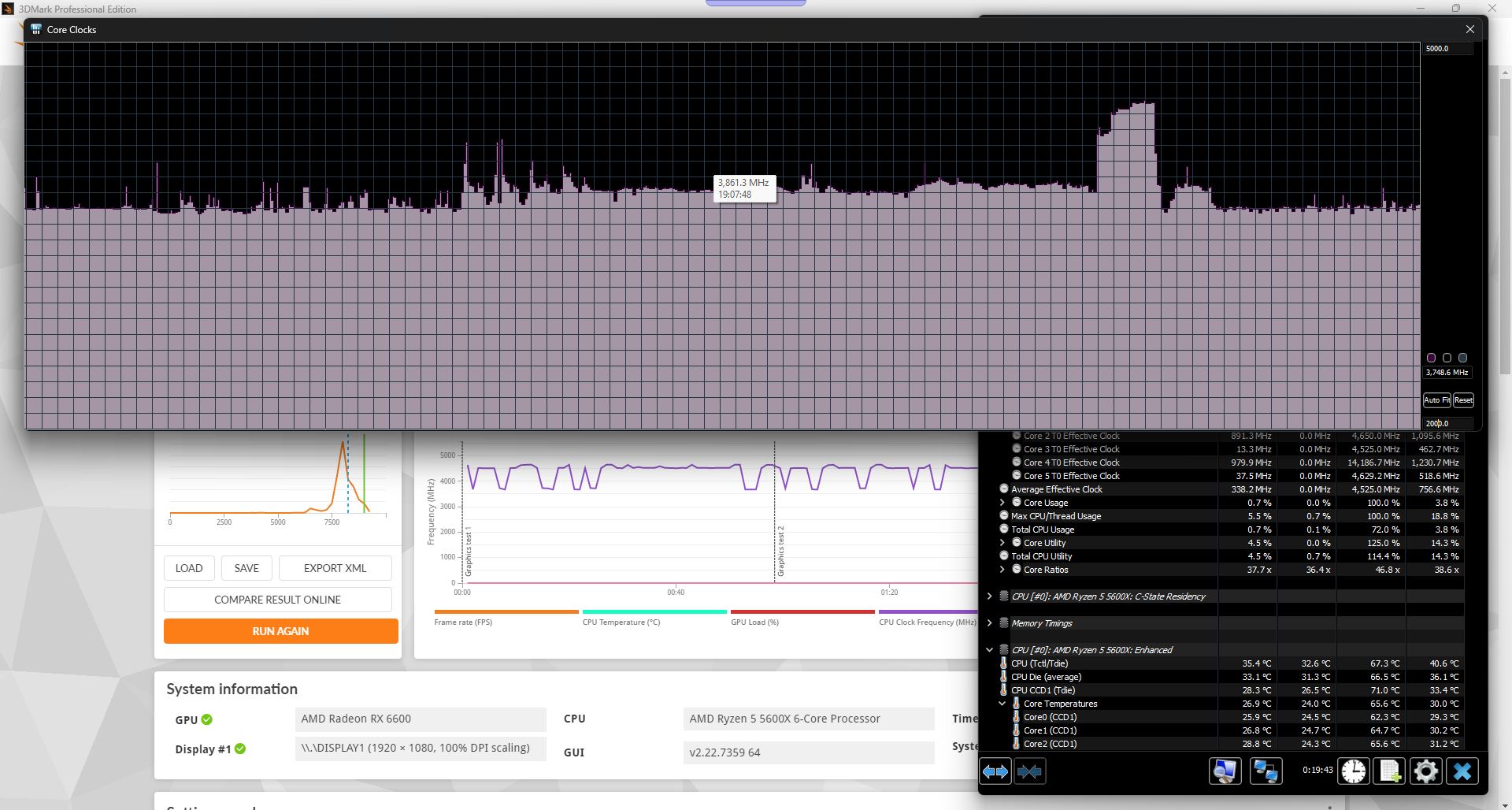Expand the Core Usage sensor row

[1002, 503]
